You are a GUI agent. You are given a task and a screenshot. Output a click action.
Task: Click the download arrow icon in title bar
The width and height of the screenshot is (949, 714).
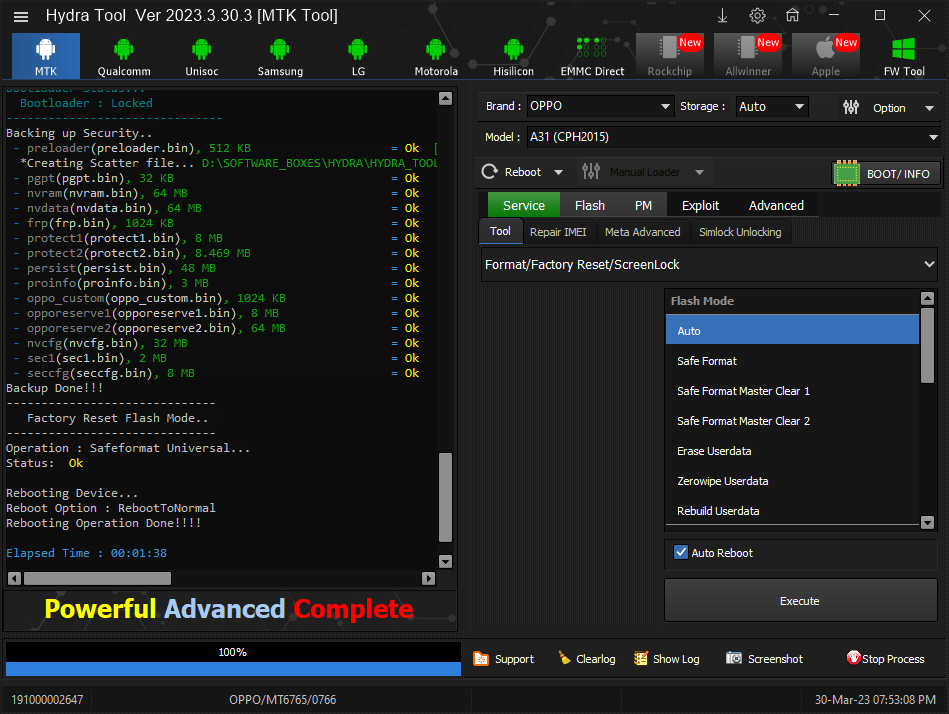(x=722, y=16)
